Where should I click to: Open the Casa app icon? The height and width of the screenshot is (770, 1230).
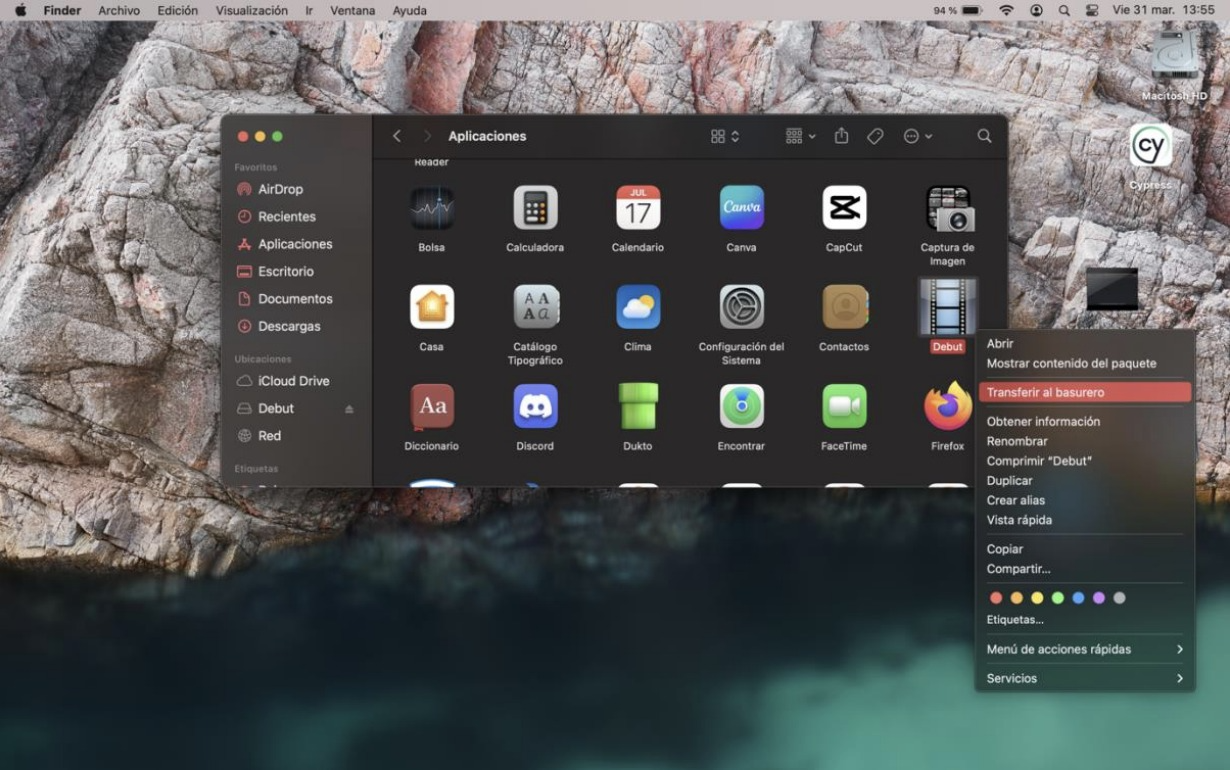tap(432, 307)
